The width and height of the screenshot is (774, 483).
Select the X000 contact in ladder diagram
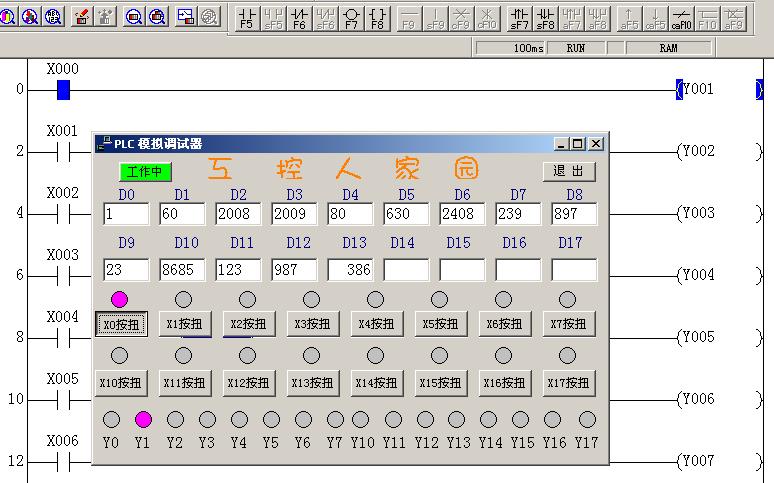63,91
